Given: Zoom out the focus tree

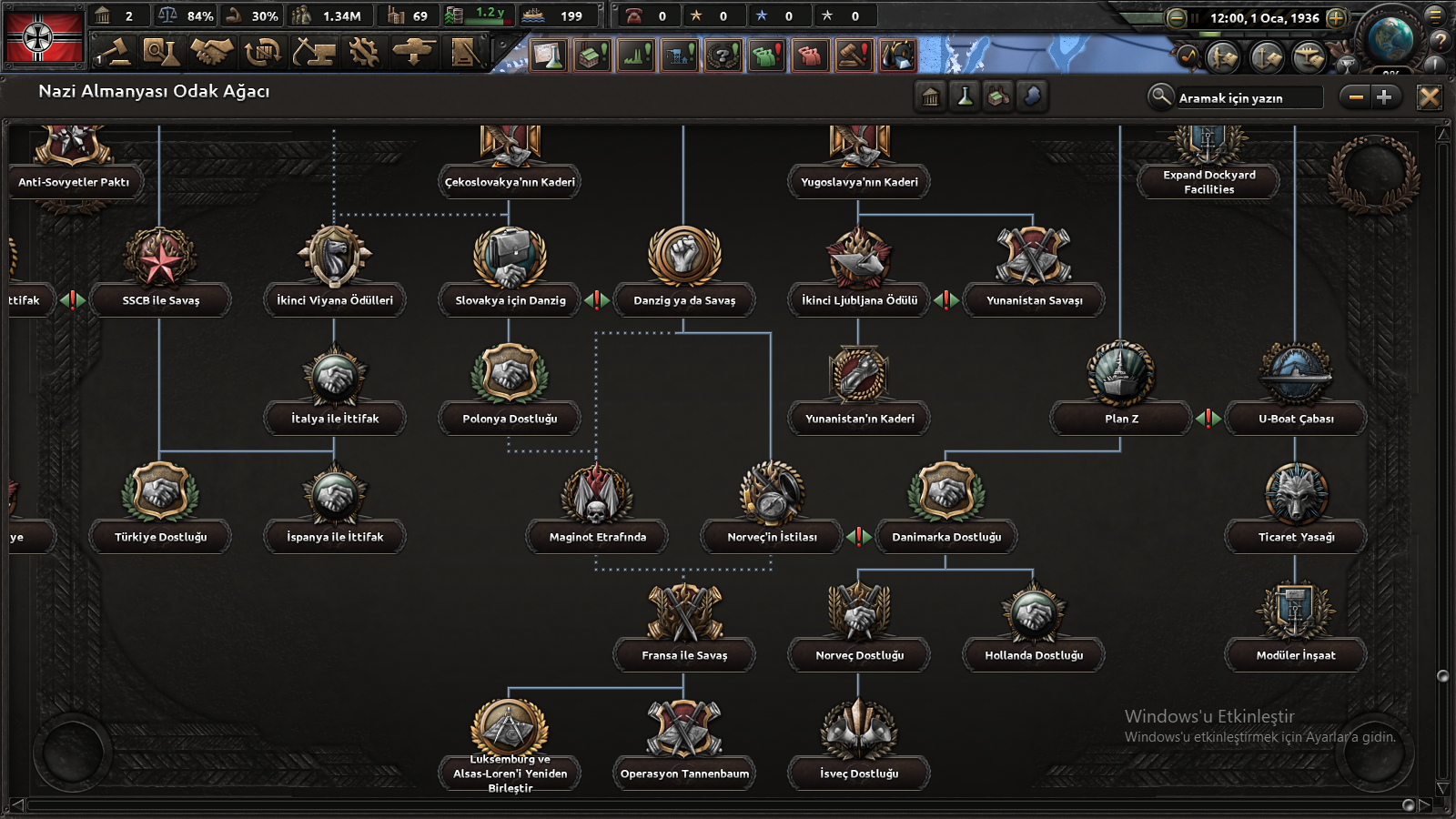Looking at the screenshot, I should pyautogui.click(x=1356, y=96).
